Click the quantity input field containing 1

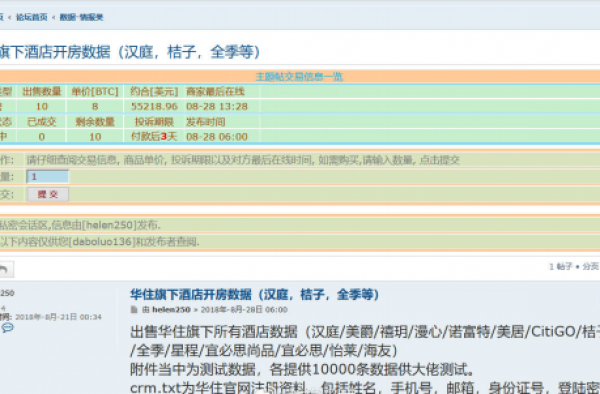coord(47,176)
